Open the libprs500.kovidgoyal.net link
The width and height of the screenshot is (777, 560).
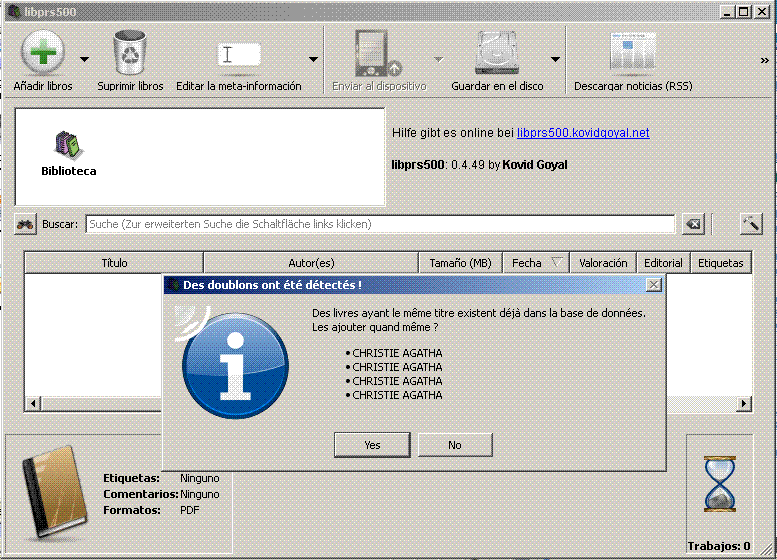[583, 133]
